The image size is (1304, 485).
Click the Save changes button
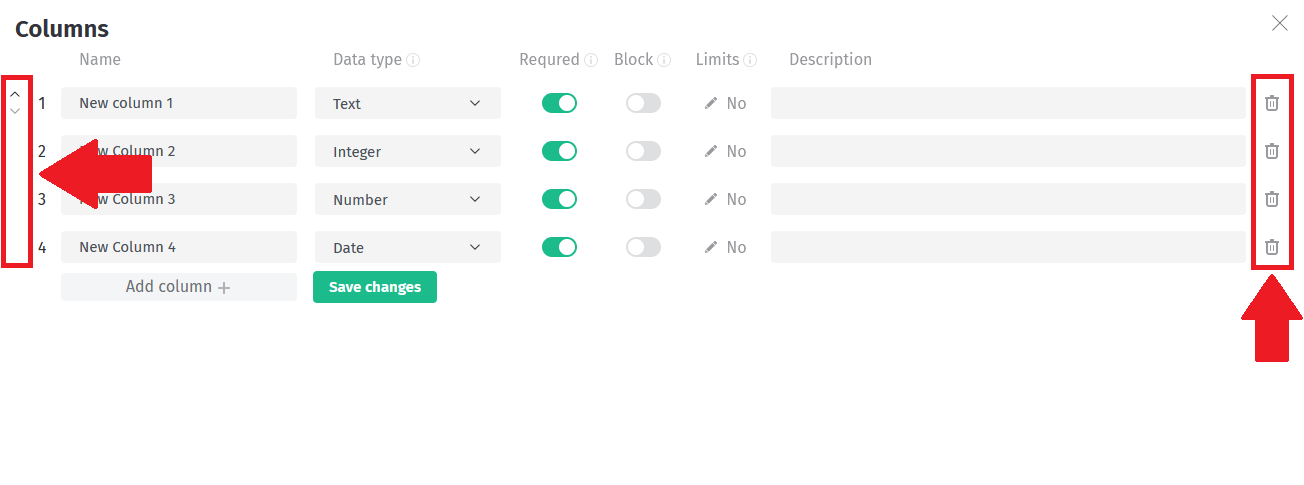pyautogui.click(x=375, y=287)
